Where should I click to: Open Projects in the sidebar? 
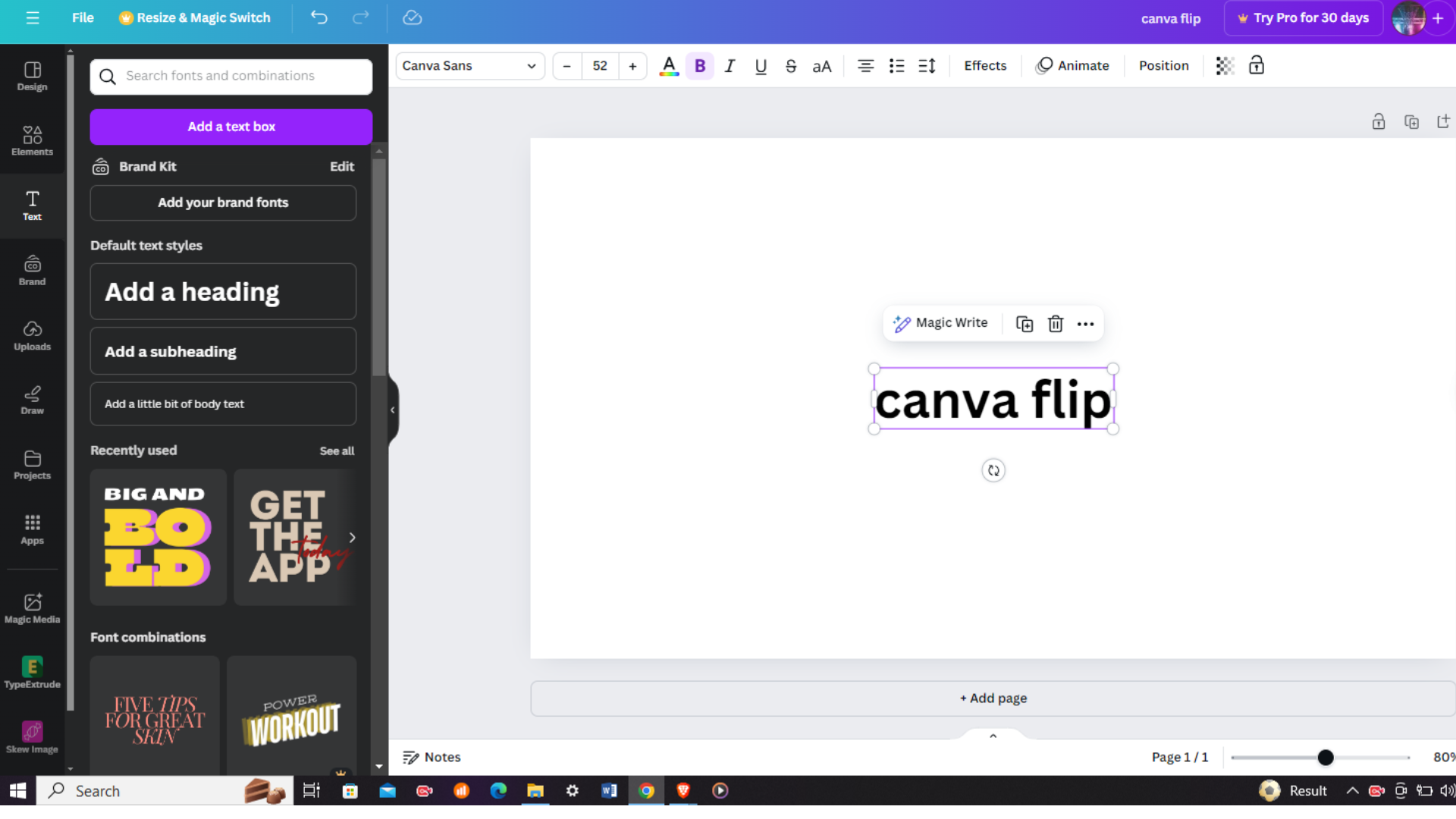click(x=32, y=465)
